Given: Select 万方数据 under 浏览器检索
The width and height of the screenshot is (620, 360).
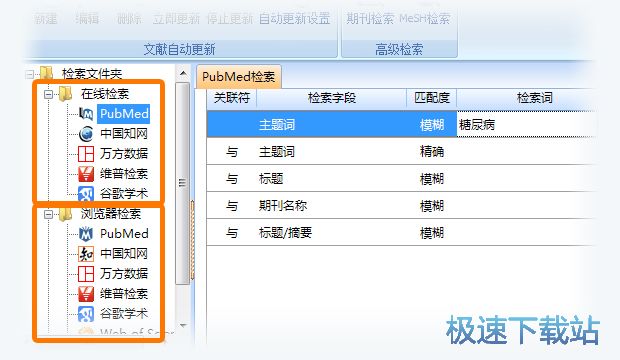Looking at the screenshot, I should [124, 274].
